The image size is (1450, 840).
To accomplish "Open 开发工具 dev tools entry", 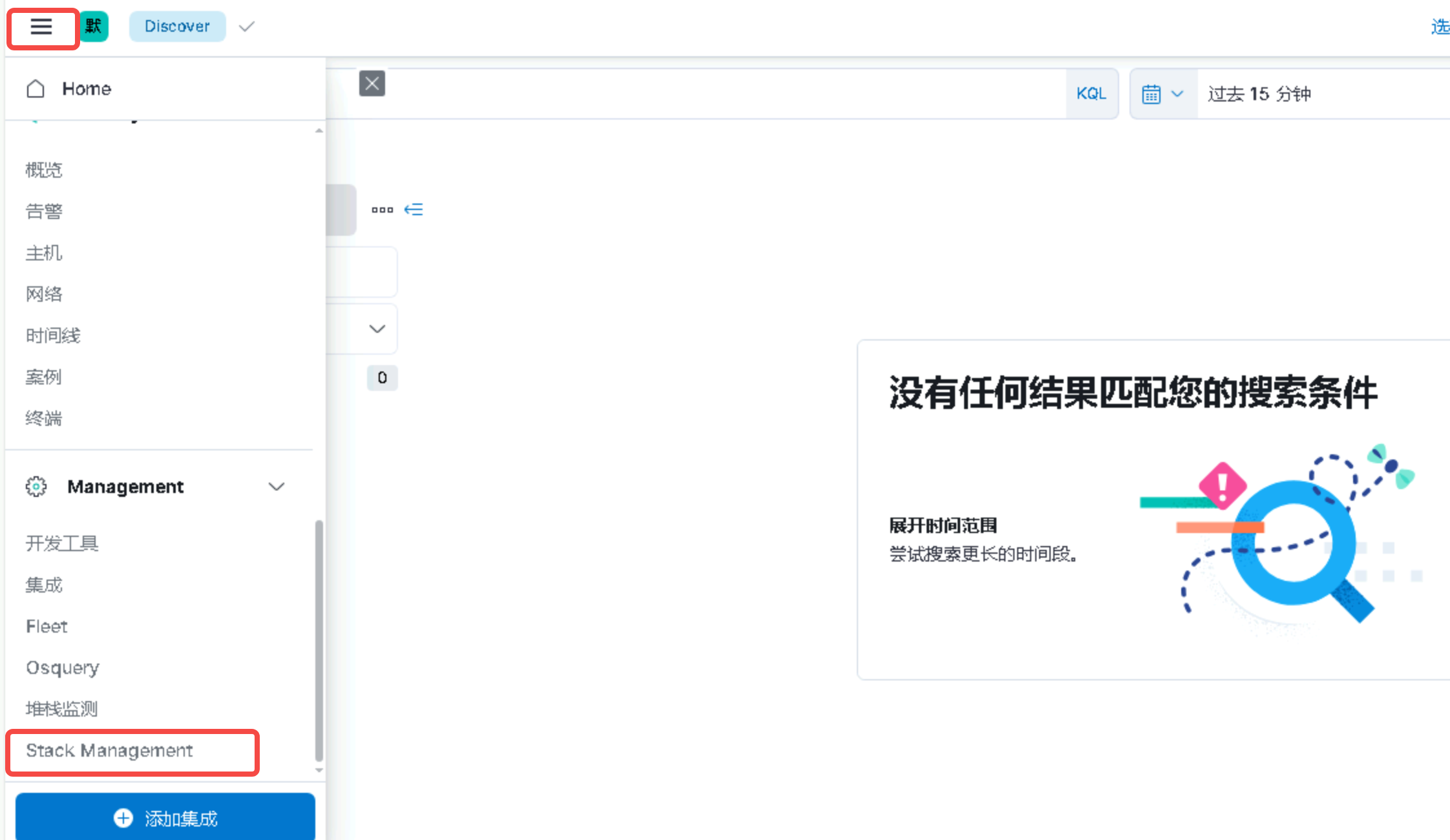I will pos(62,544).
